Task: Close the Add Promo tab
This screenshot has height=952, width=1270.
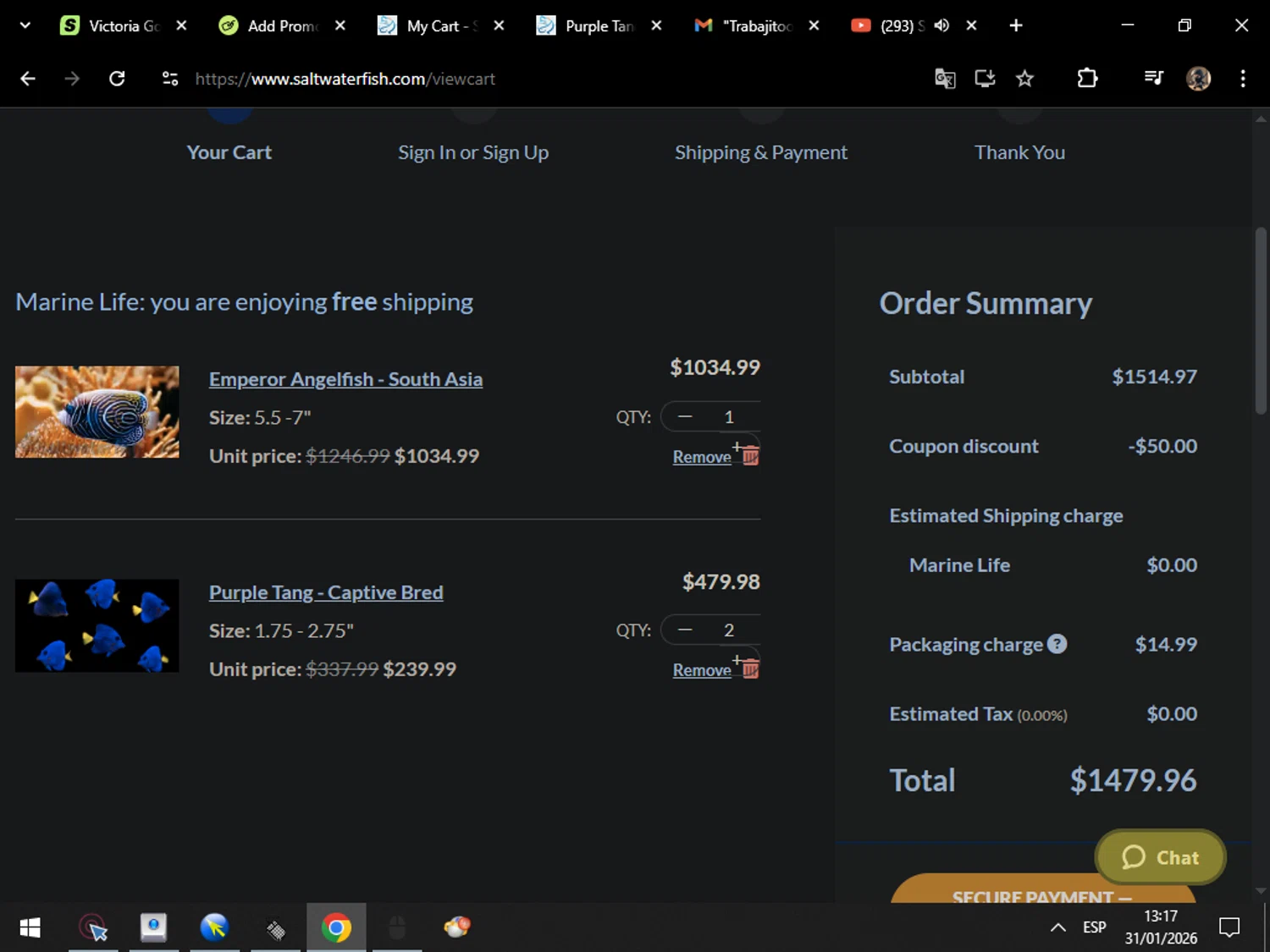Action: pyautogui.click(x=340, y=25)
